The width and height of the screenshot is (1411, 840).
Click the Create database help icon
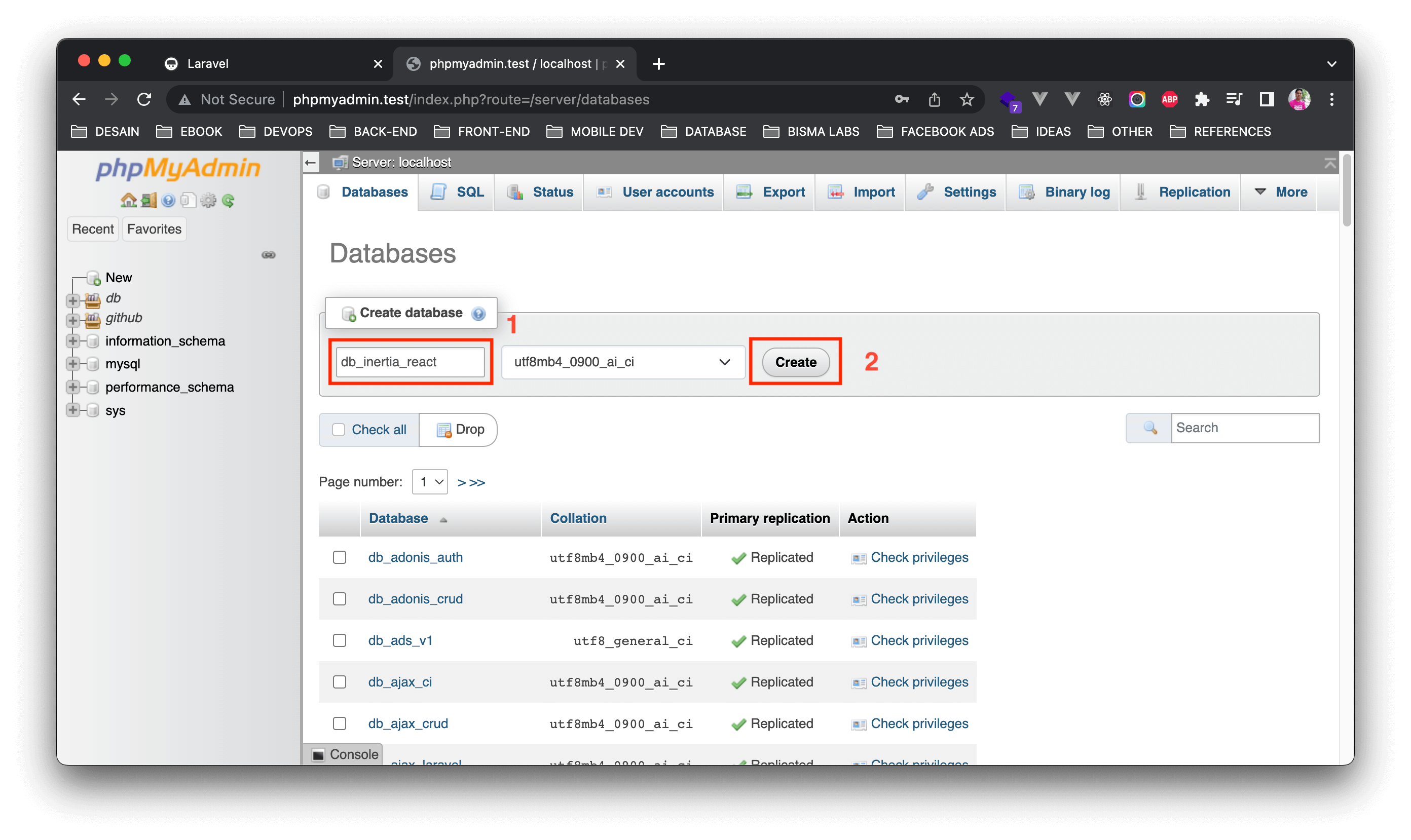[478, 313]
